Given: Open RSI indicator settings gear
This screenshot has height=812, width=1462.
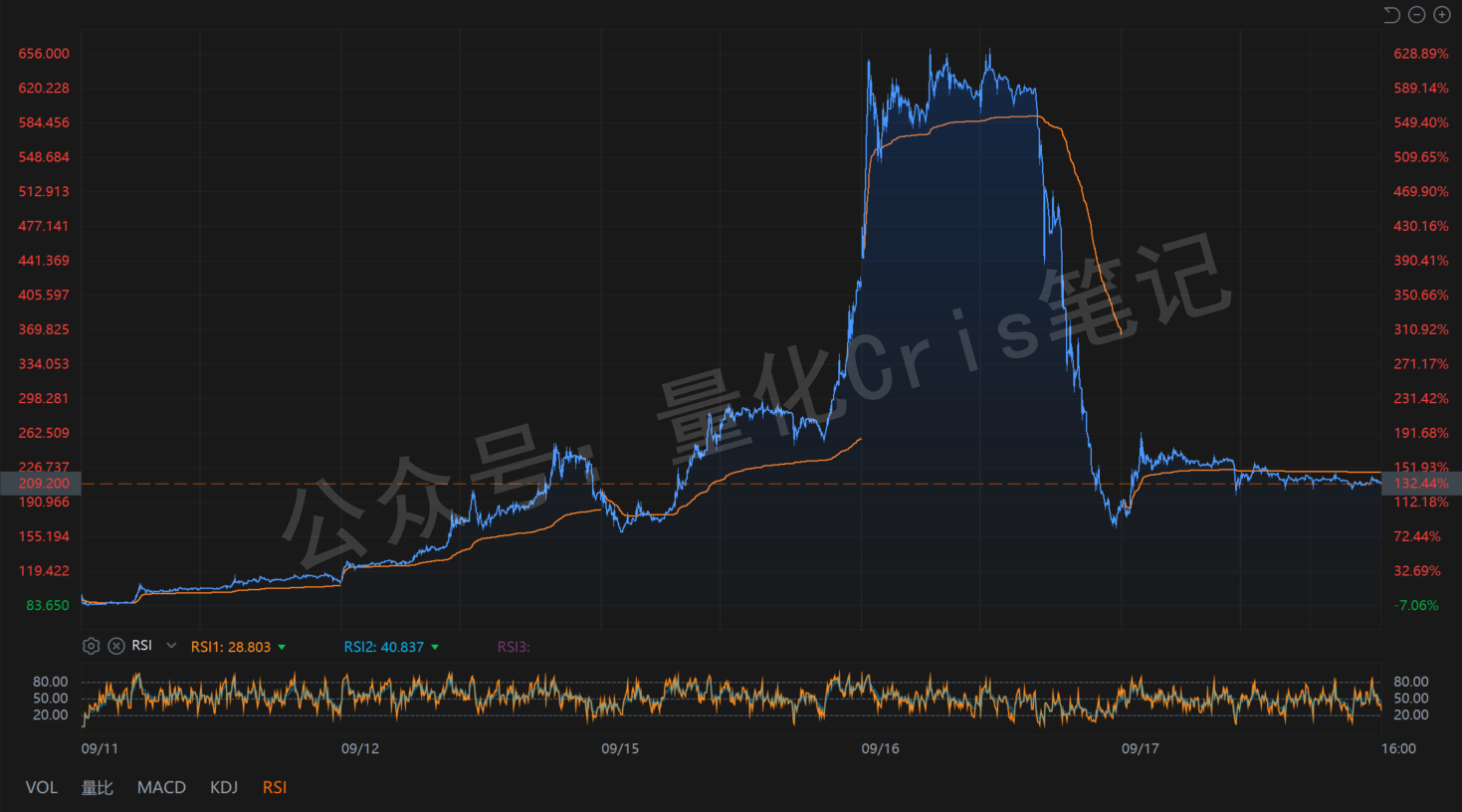Looking at the screenshot, I should click(91, 646).
